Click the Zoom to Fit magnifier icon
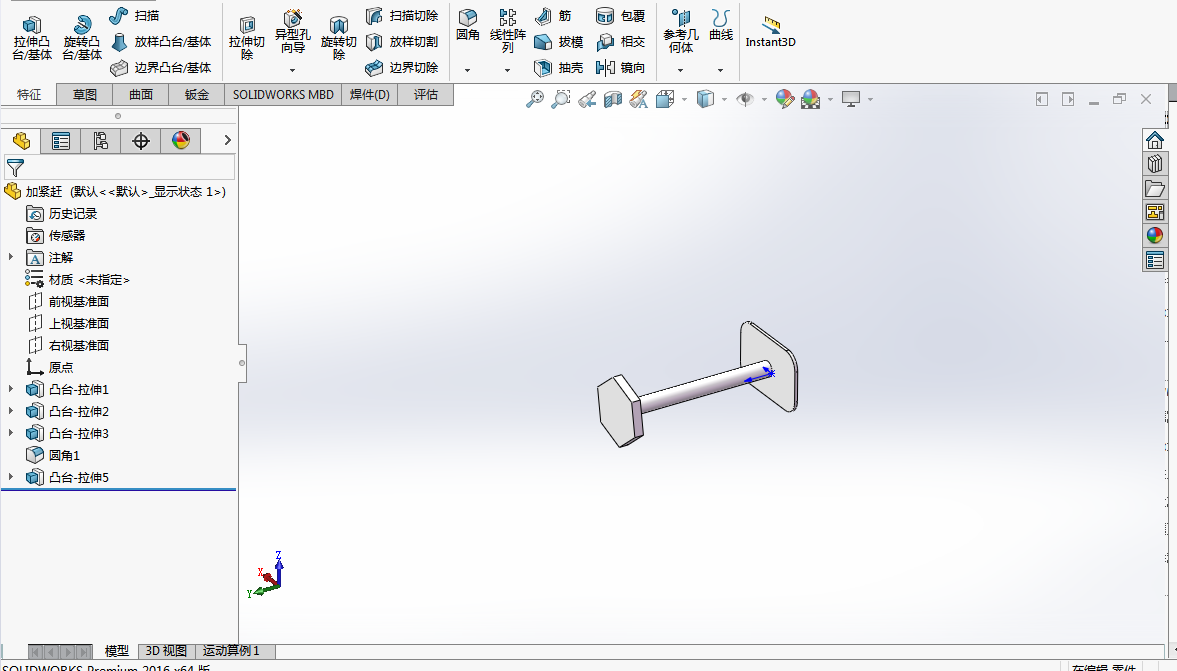 [534, 99]
